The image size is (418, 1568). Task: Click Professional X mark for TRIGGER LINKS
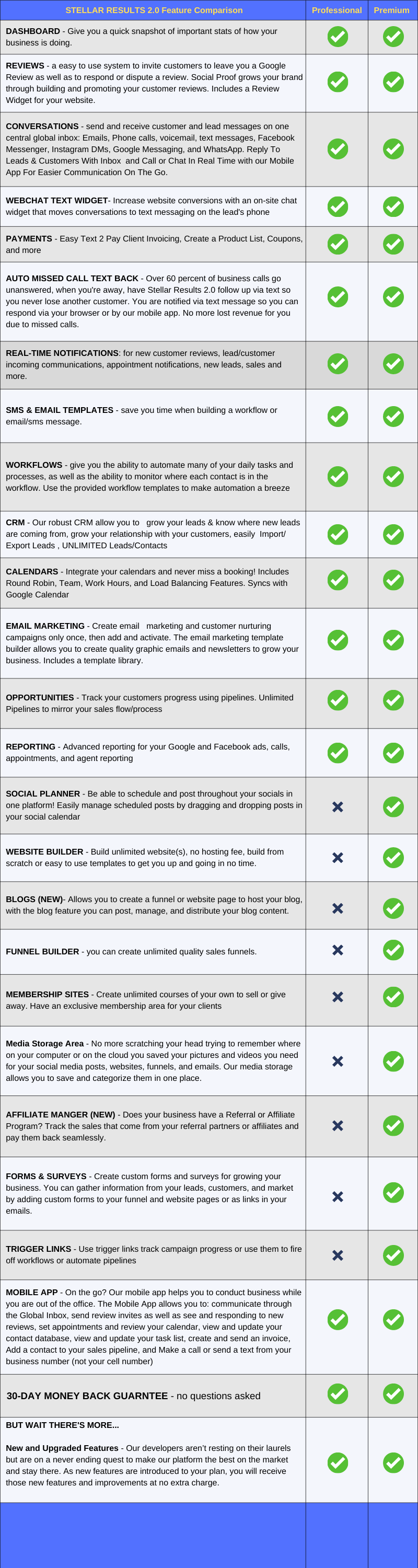tap(338, 1255)
